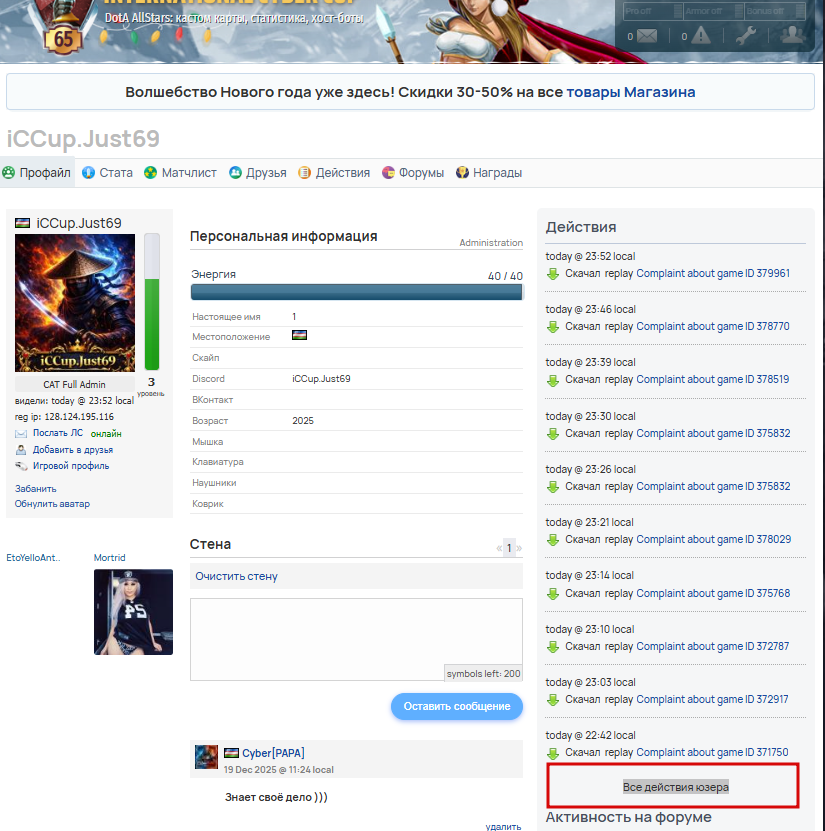Viewport: 825px width, 831px height.
Task: Open the wrench settings icon in header
Action: 746,35
